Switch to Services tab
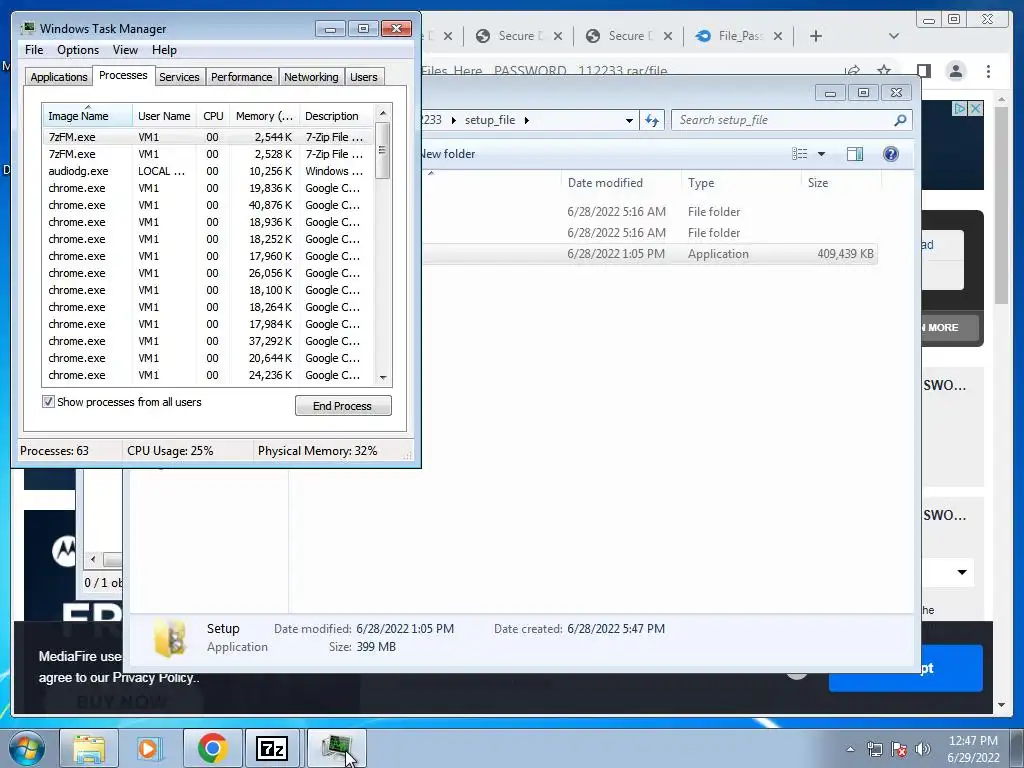 [x=179, y=77]
